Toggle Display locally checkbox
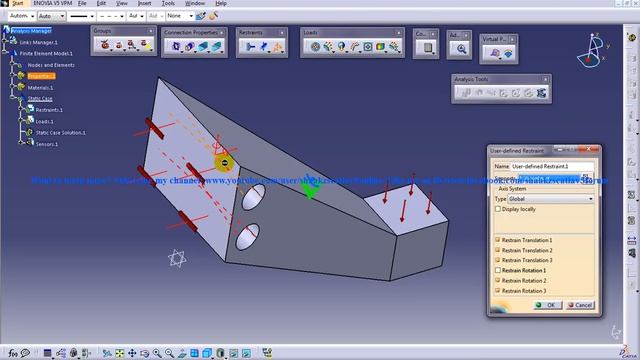 (x=498, y=209)
